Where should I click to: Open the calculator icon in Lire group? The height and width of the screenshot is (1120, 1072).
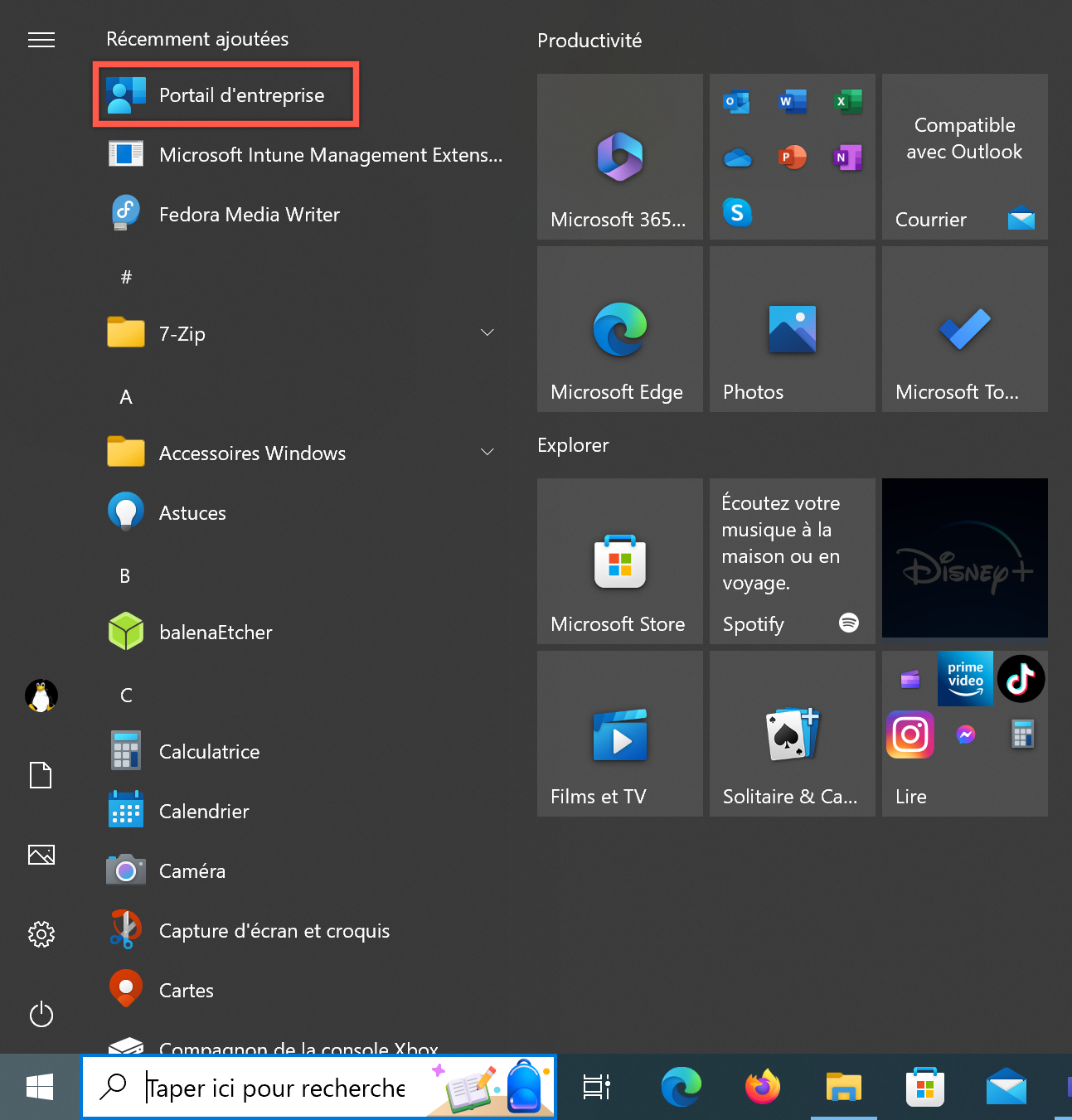(x=1022, y=735)
